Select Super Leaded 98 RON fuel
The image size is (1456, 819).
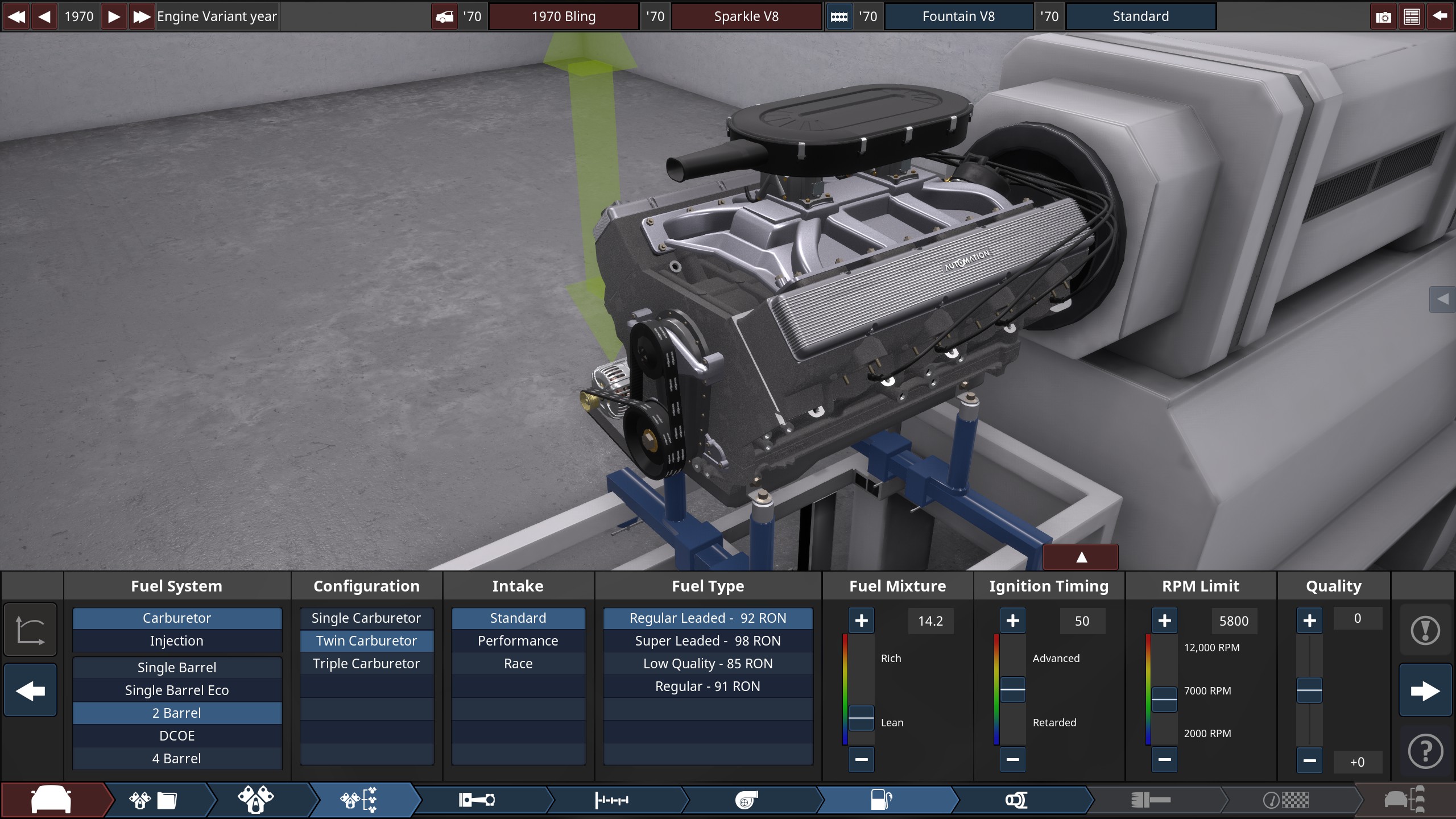(708, 641)
